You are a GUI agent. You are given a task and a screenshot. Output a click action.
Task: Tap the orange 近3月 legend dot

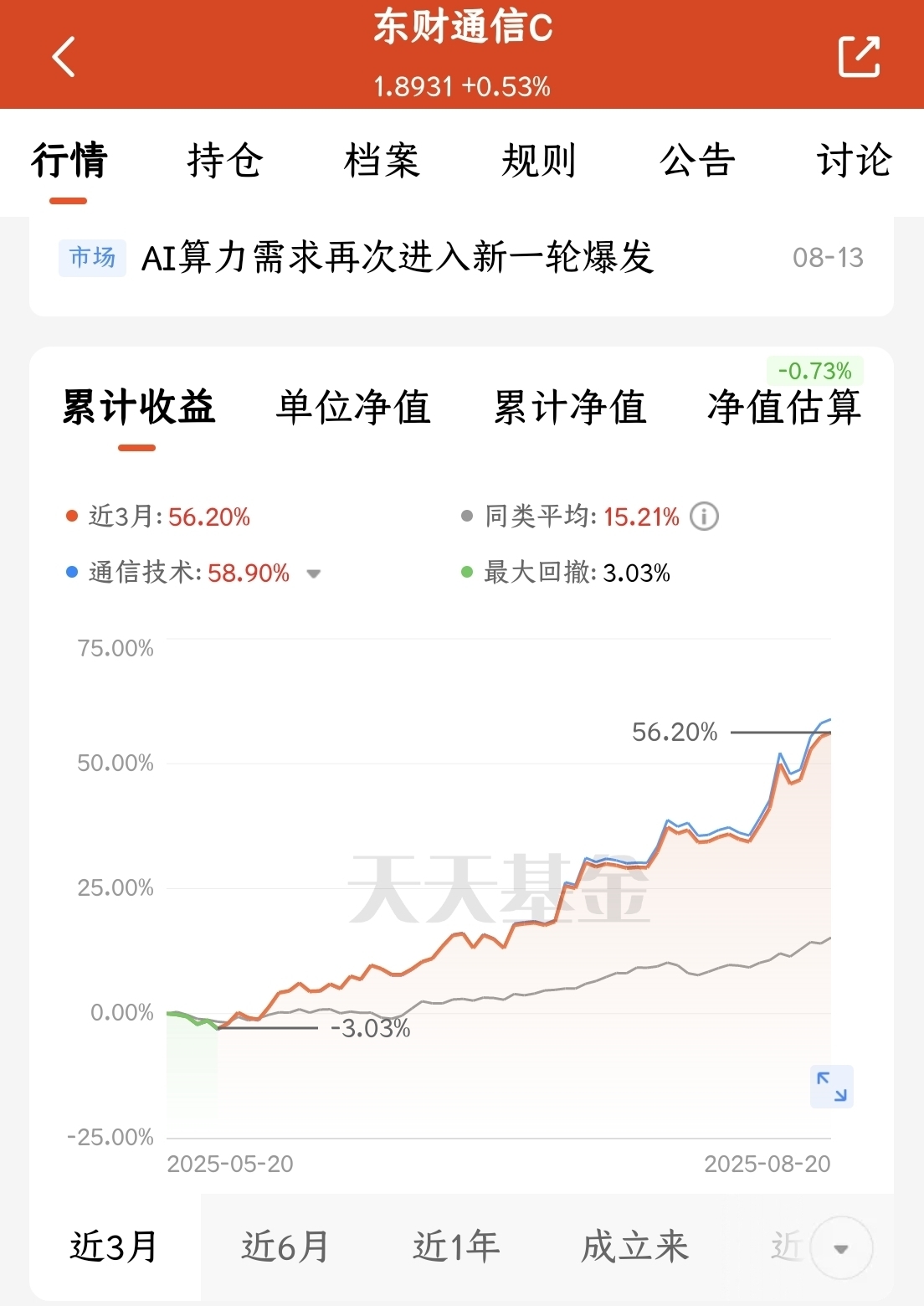click(x=72, y=517)
